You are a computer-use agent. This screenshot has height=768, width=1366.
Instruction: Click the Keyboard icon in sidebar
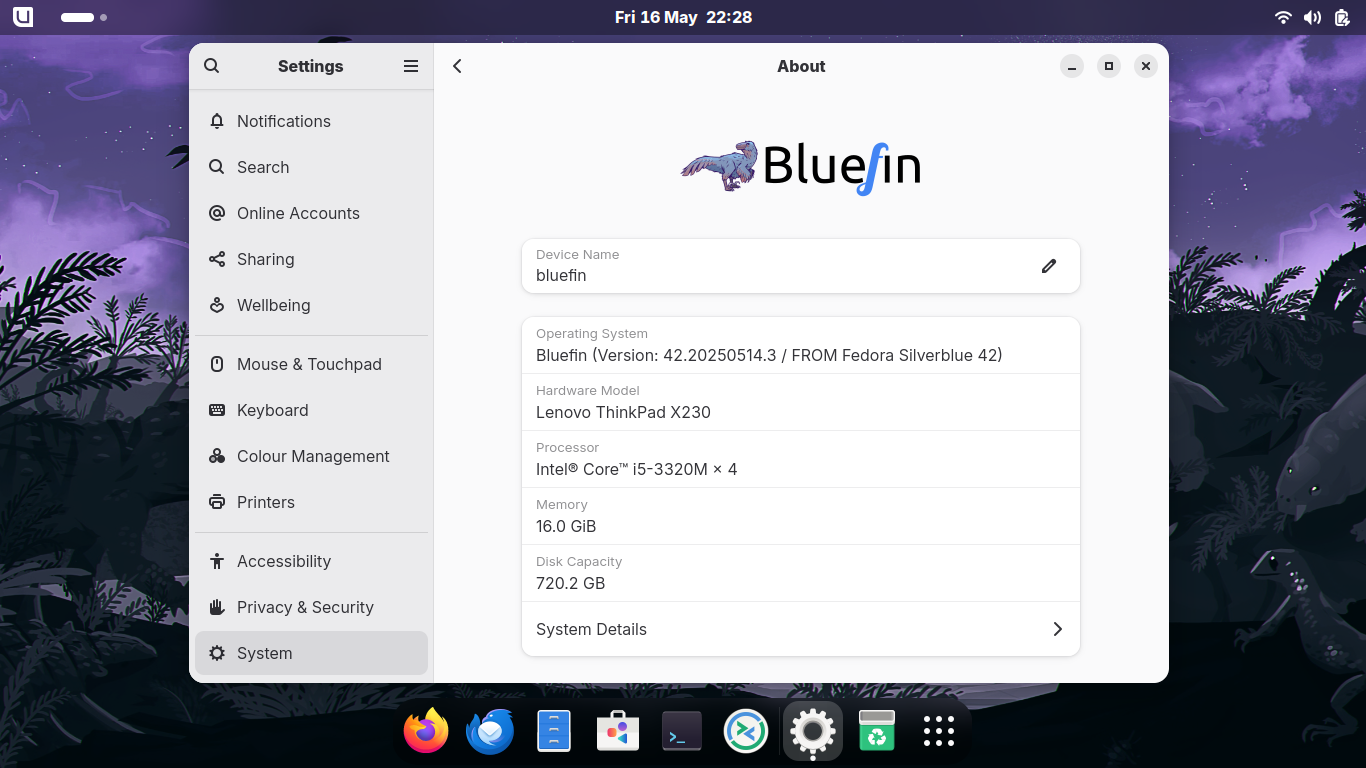click(x=217, y=410)
